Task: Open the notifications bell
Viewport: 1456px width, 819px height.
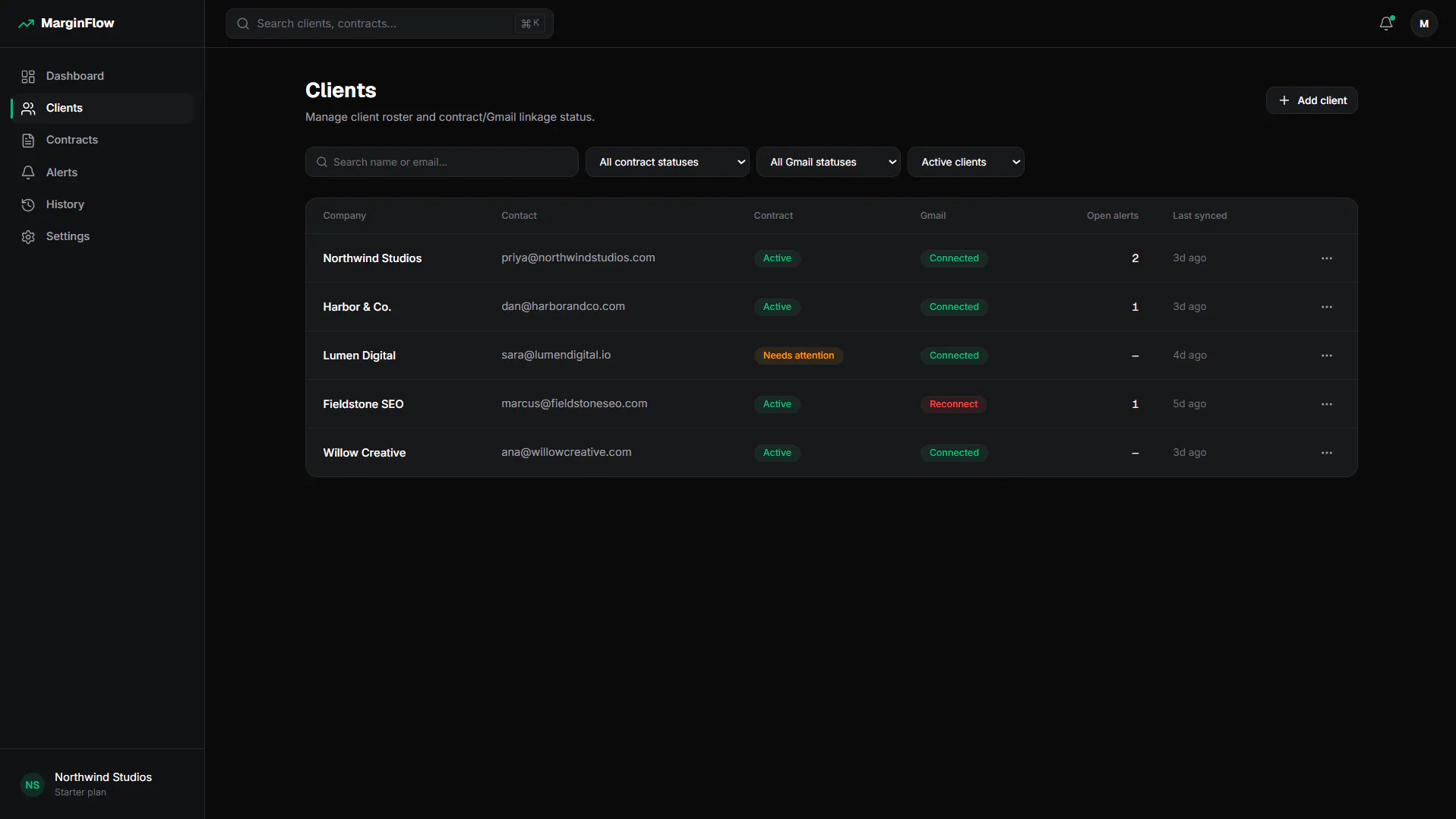Action: click(1386, 24)
